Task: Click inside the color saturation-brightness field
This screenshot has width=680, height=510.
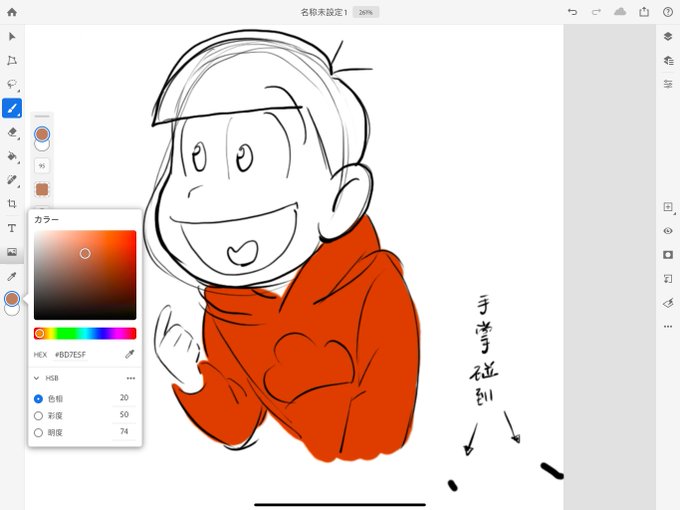Action: tap(85, 275)
